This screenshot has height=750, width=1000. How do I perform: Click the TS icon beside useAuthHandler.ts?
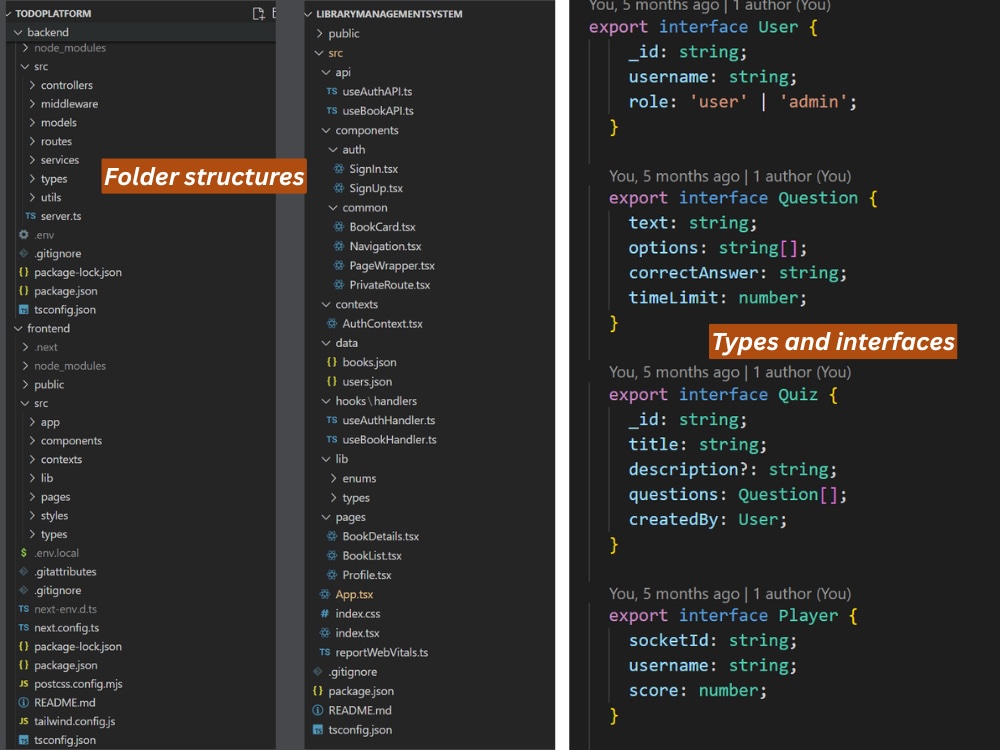[332, 420]
